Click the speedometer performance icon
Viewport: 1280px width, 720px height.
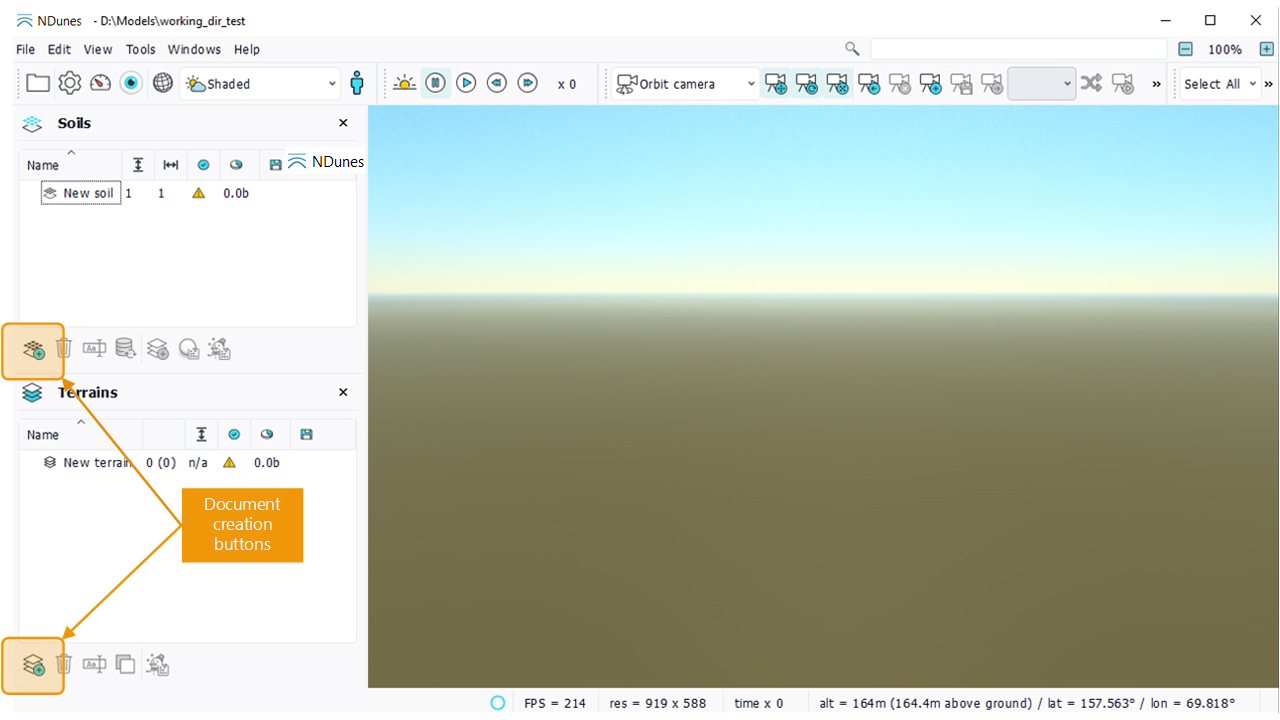tap(100, 84)
